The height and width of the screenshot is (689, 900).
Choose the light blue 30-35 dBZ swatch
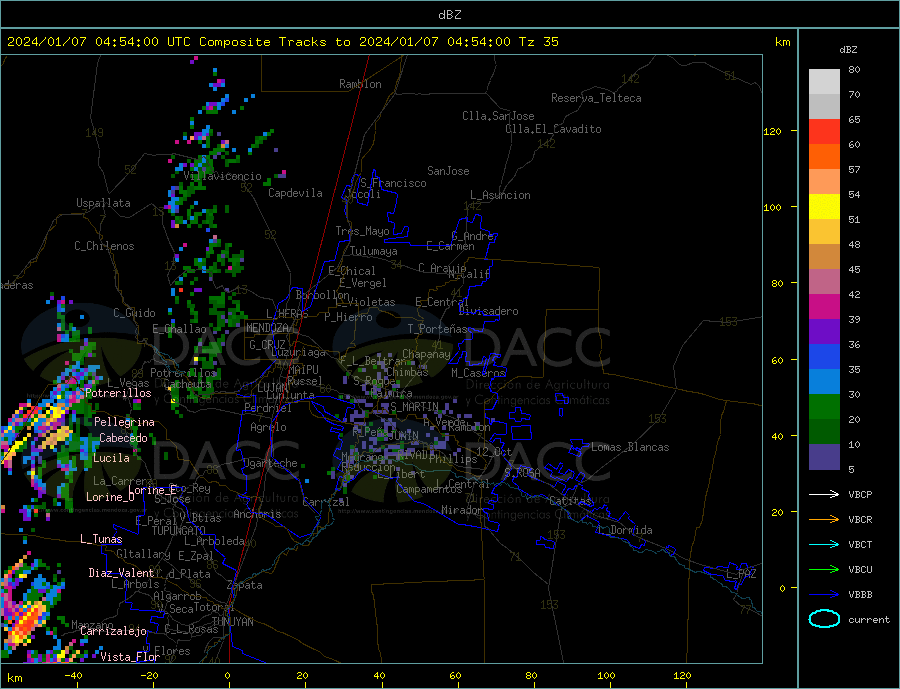[x=824, y=382]
